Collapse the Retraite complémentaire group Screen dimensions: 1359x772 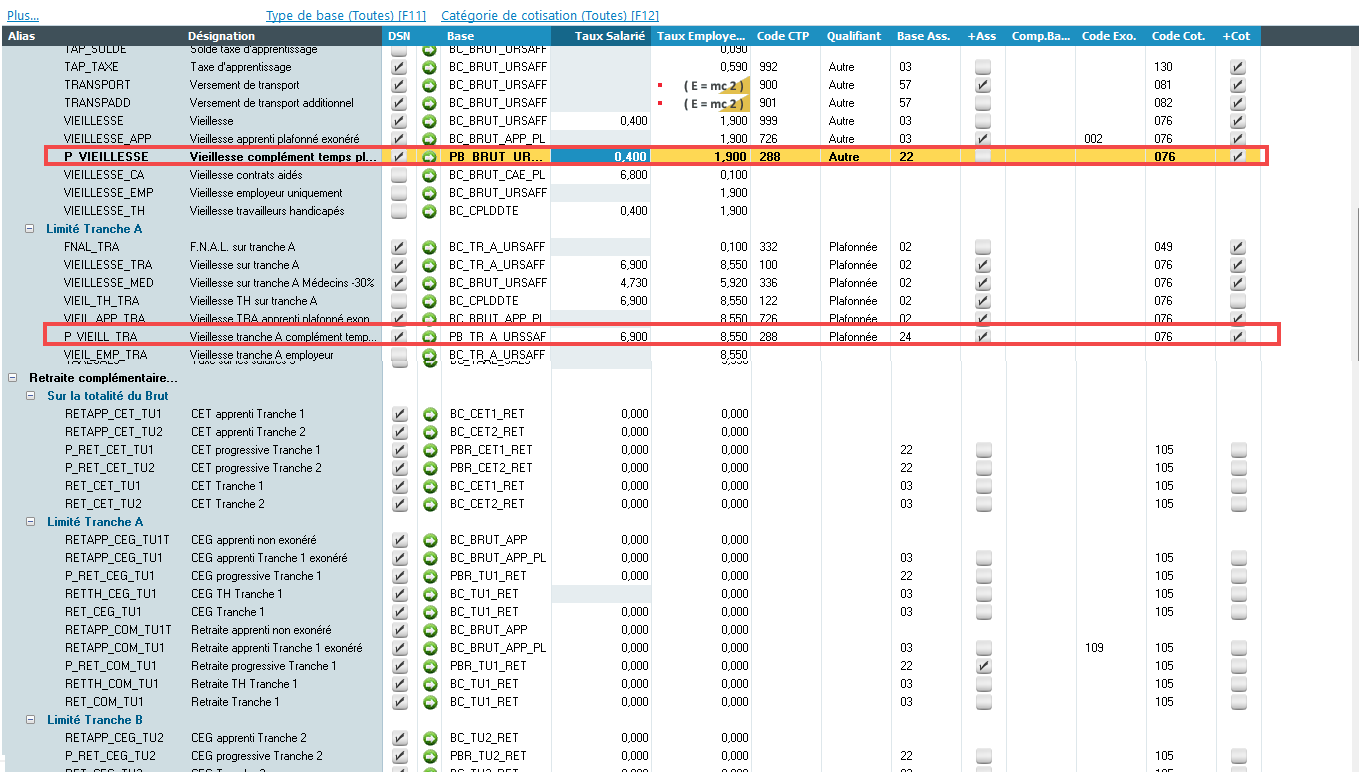click(12, 378)
